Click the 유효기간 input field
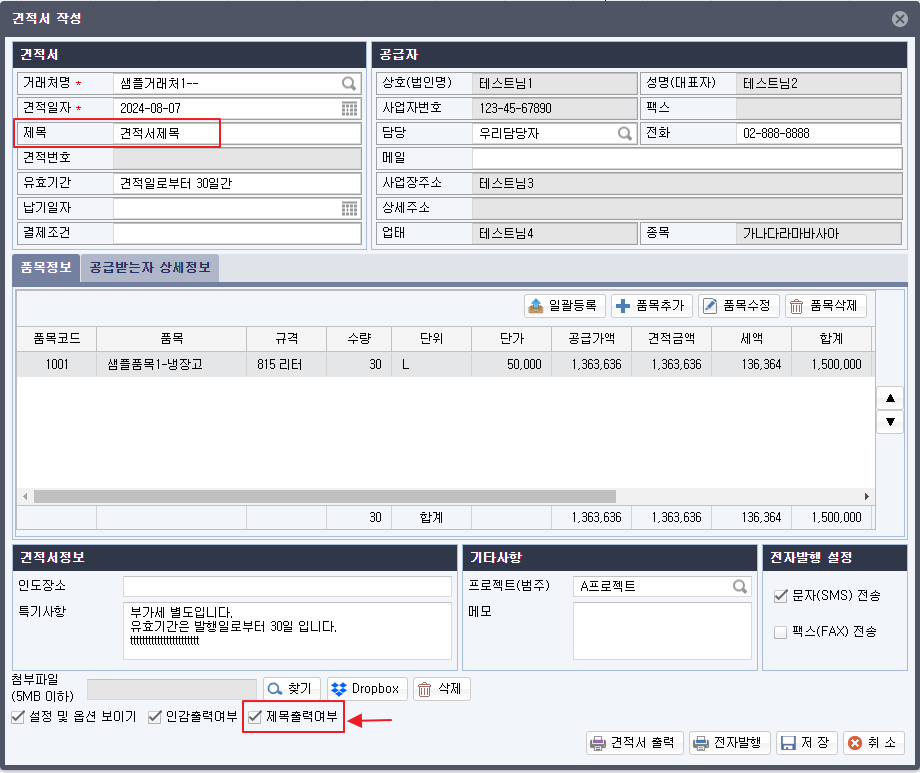 [237, 183]
